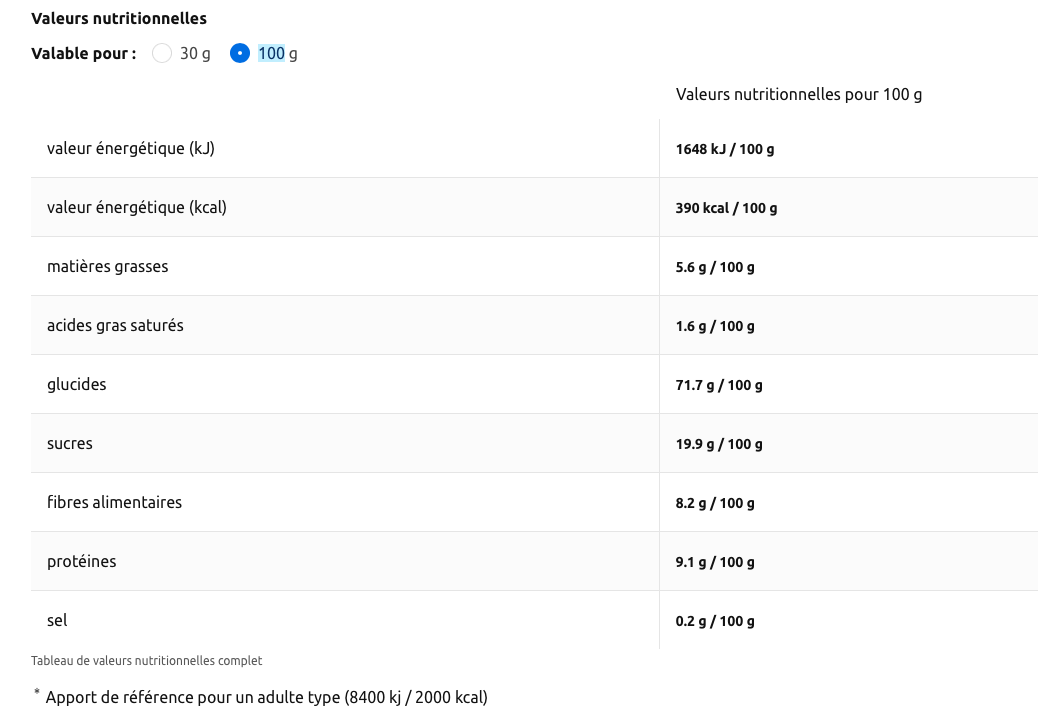
Task: Click the 390 kcal value cell
Action: pos(726,208)
